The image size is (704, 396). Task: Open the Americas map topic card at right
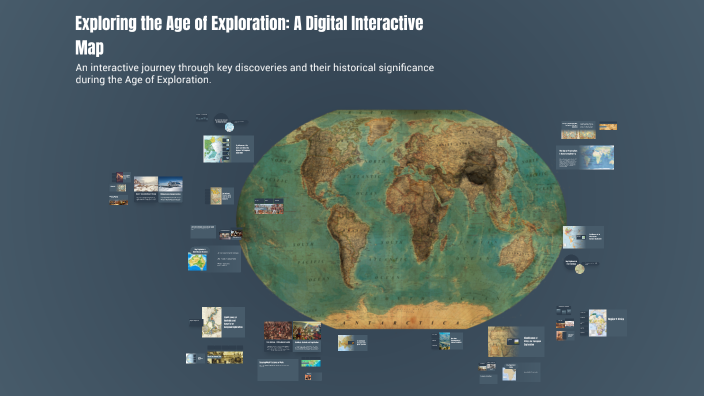[x=583, y=237]
